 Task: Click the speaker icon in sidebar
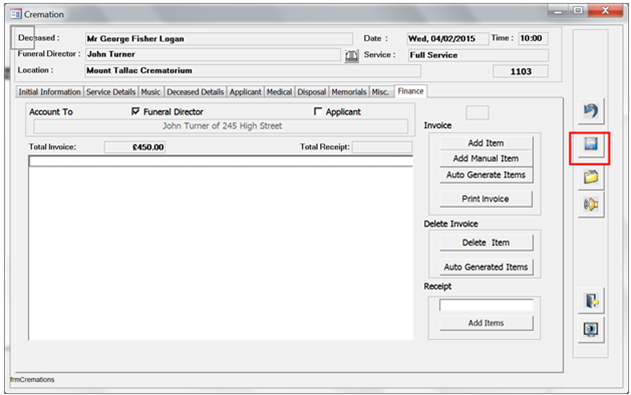tap(591, 205)
